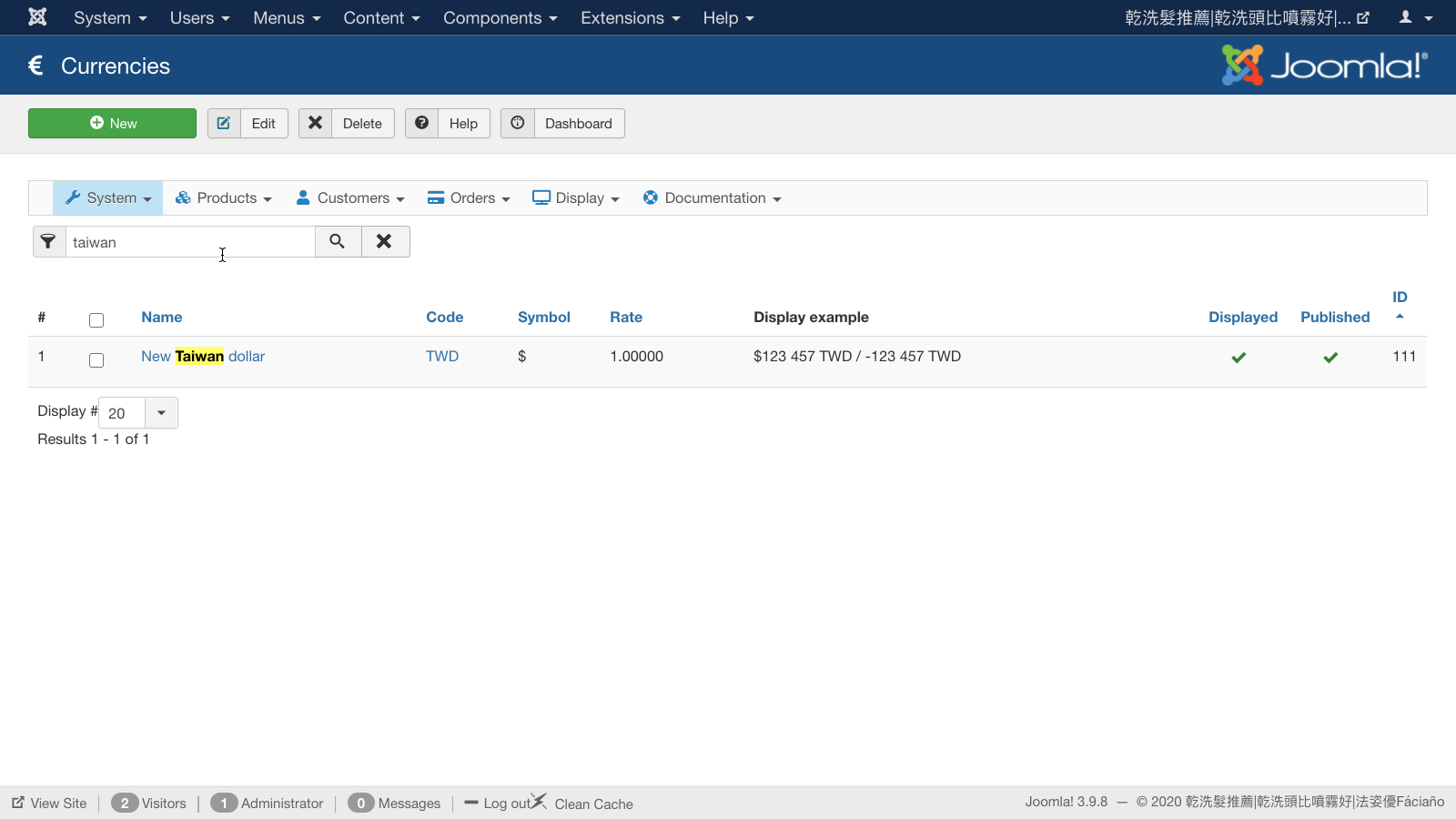Click the rate value 1.00000
Viewport: 1456px width, 819px height.
637,357
